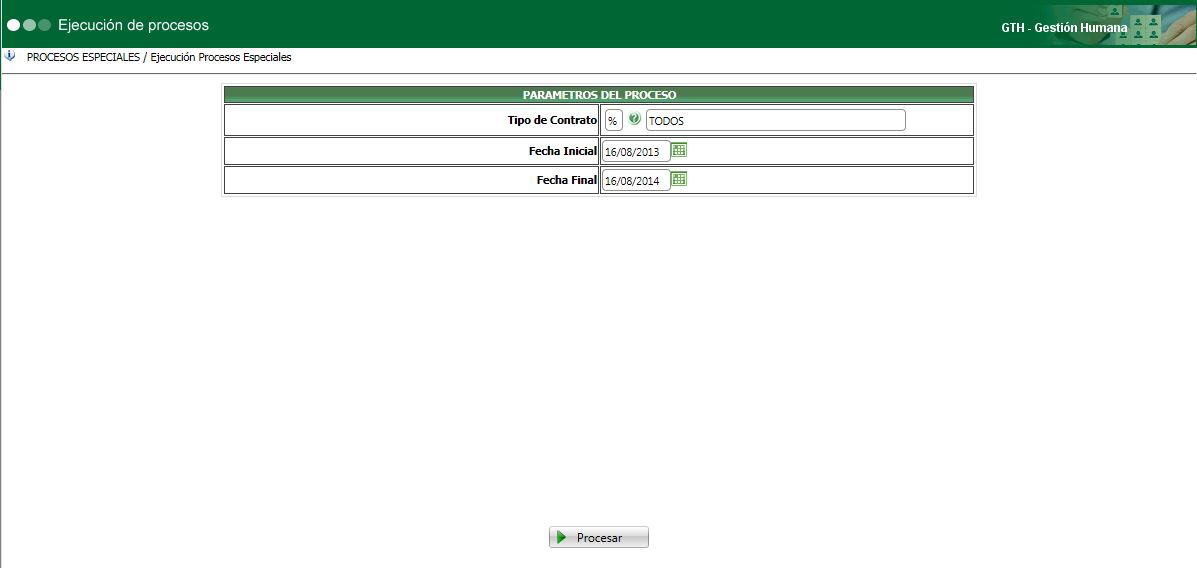Click the GTH - Gestión Humana text
1197x568 pixels.
[x=1064, y=27]
